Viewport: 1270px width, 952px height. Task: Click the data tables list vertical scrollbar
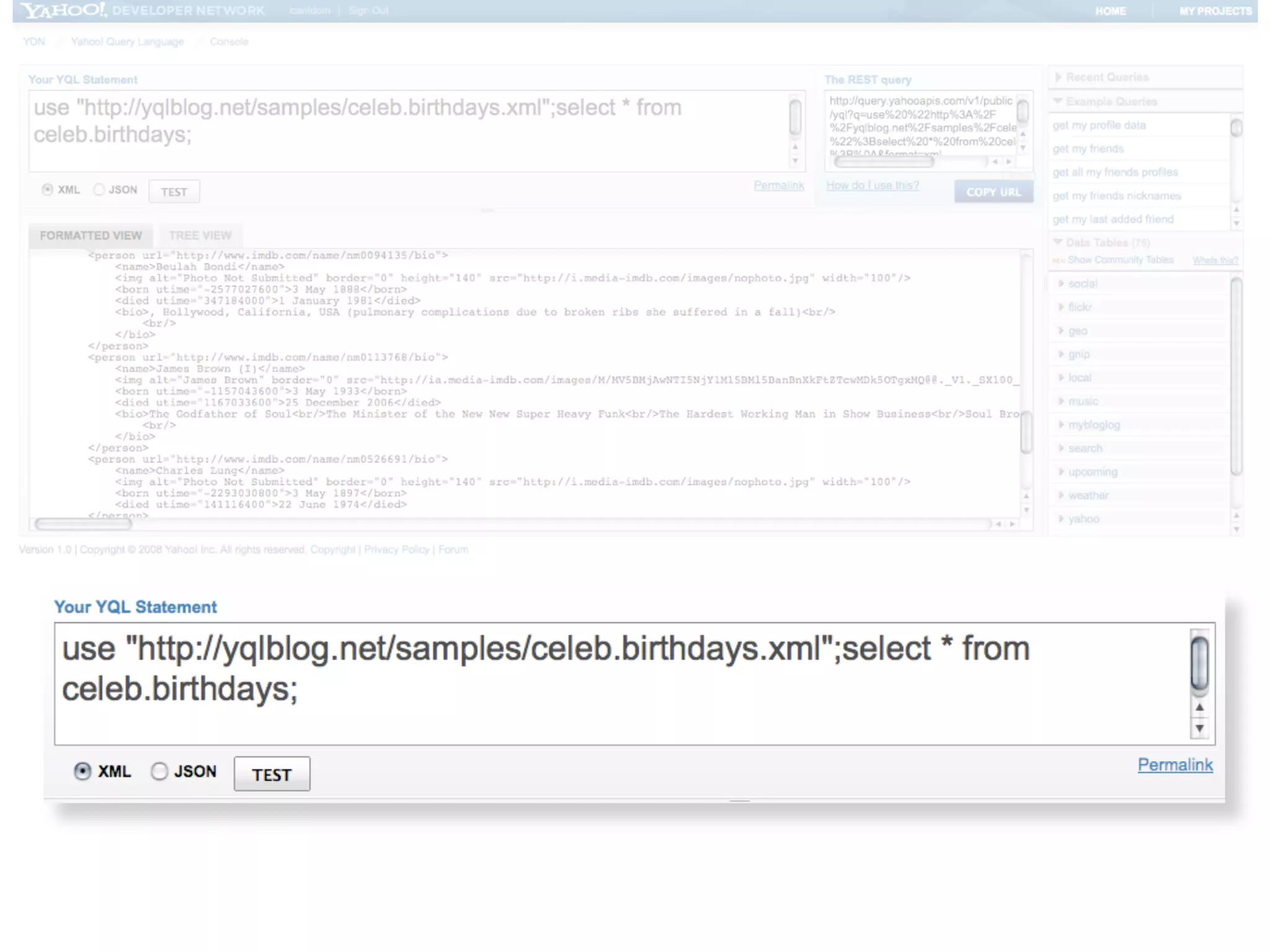pos(1236,376)
